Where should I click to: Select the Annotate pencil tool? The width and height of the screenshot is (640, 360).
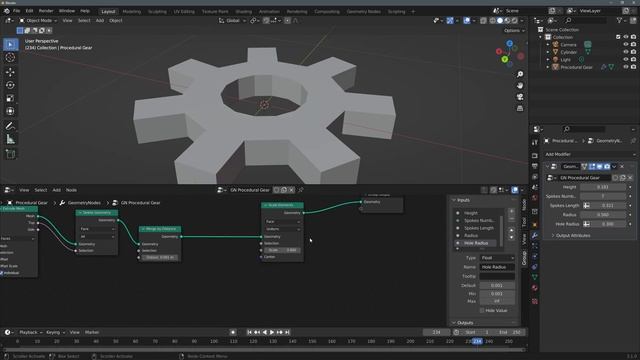[10, 126]
